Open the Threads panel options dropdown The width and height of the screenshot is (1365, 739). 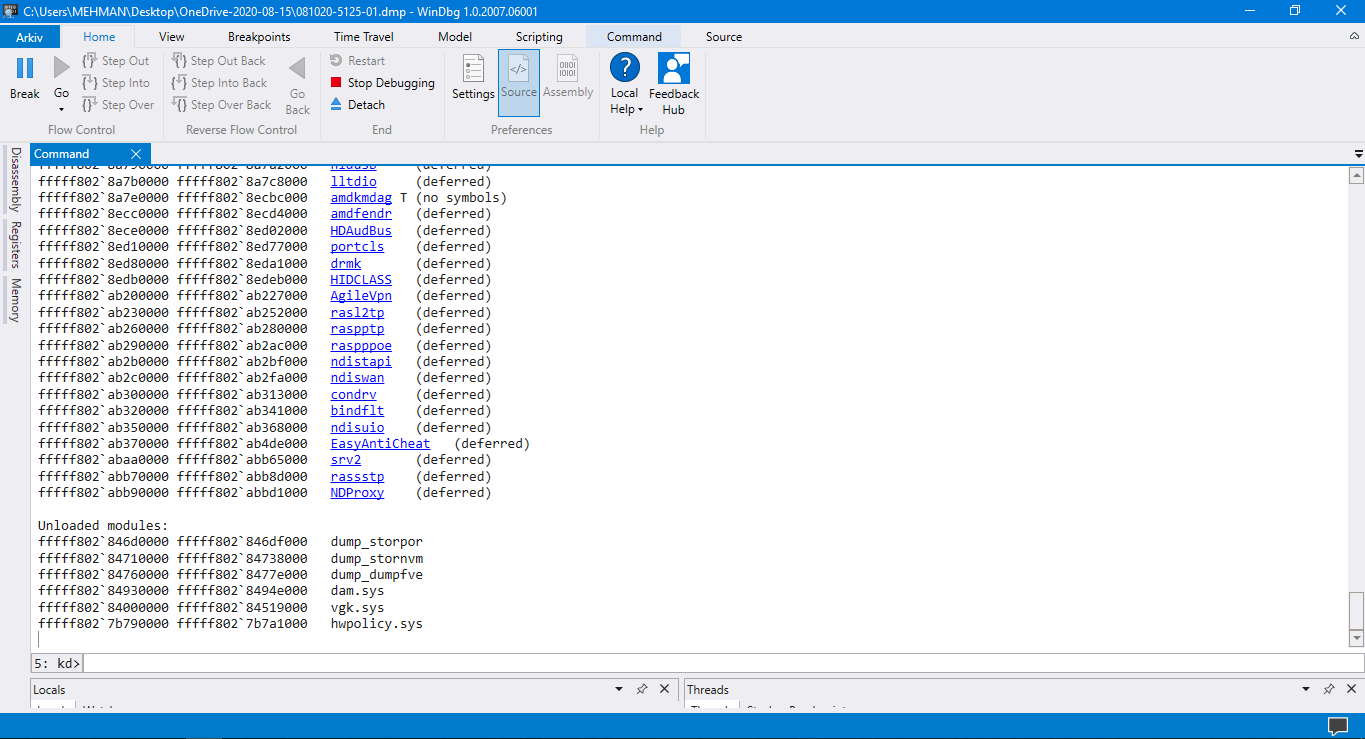(1306, 690)
